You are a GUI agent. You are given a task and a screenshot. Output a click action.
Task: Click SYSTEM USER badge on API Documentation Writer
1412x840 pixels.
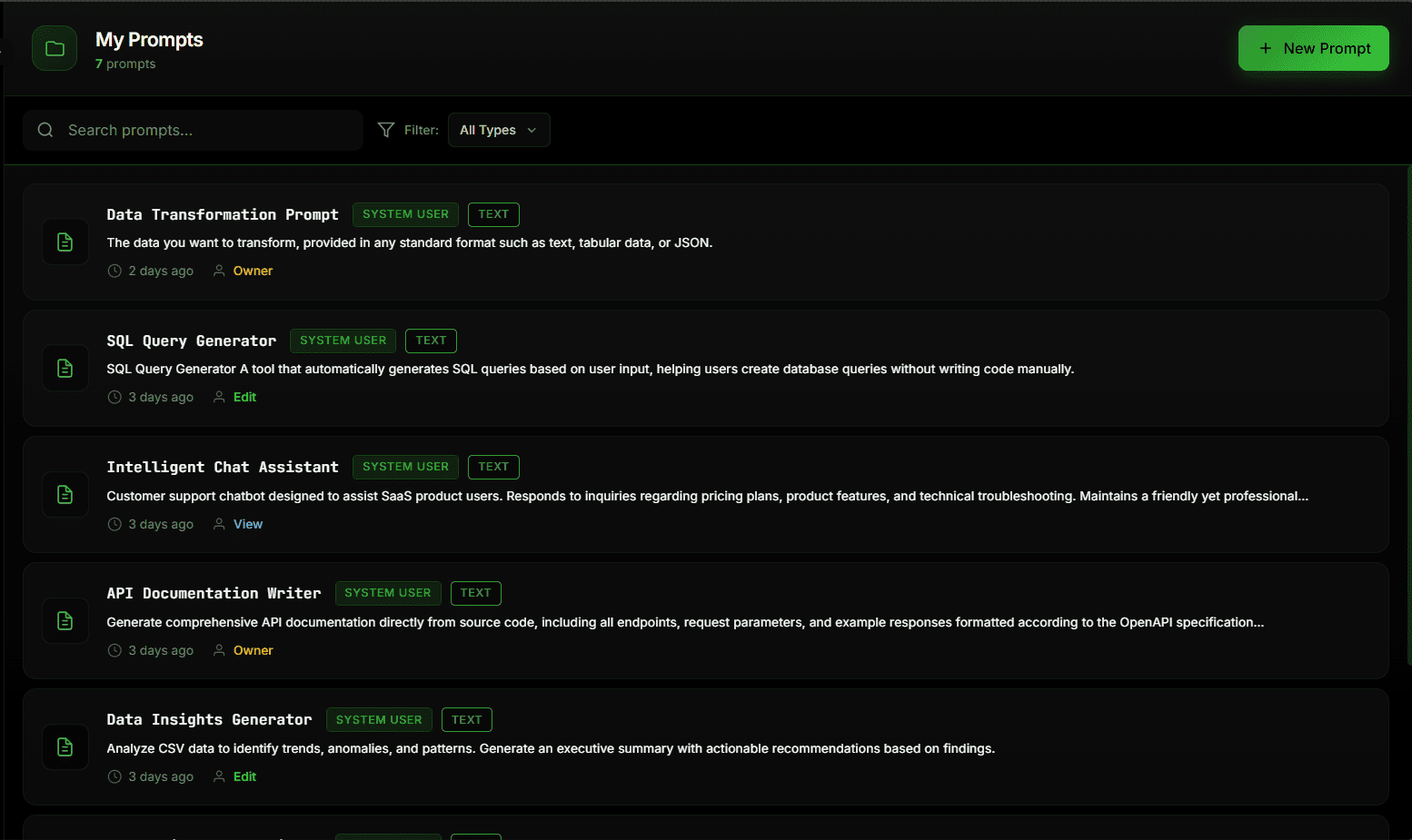388,593
